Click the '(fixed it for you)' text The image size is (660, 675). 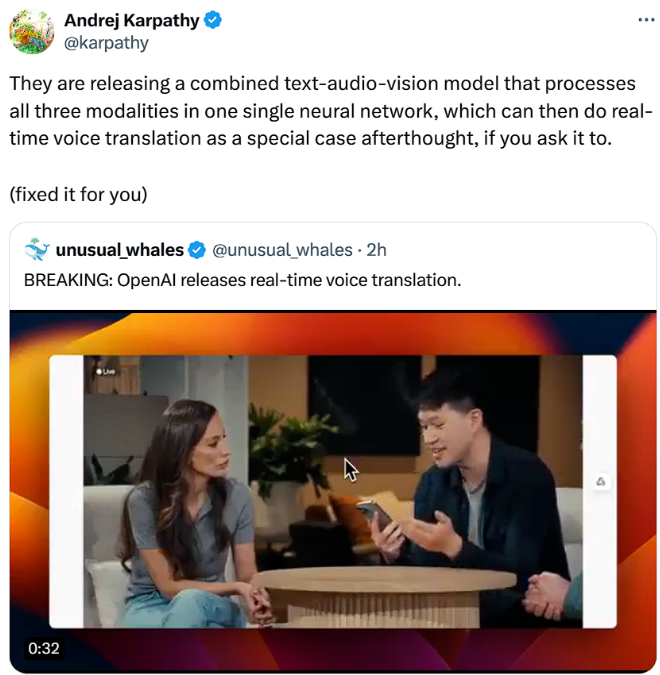[x=78, y=195]
